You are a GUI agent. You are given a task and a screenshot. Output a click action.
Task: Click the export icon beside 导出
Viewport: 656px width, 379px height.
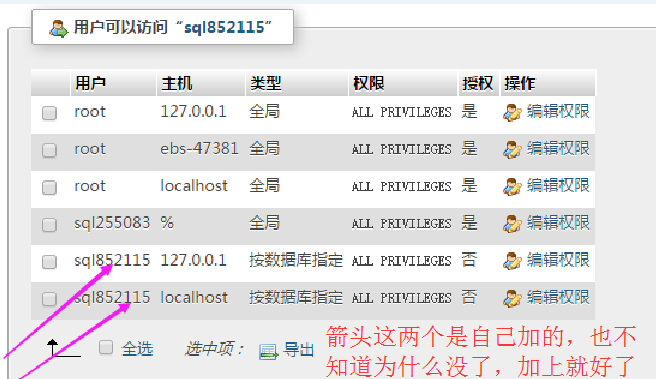(268, 351)
